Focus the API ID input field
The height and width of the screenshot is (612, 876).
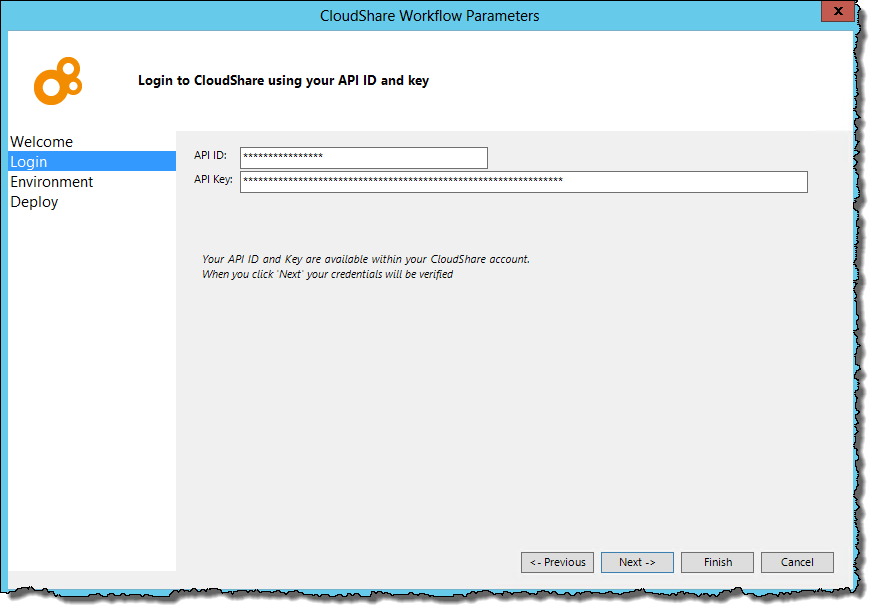pyautogui.click(x=363, y=158)
